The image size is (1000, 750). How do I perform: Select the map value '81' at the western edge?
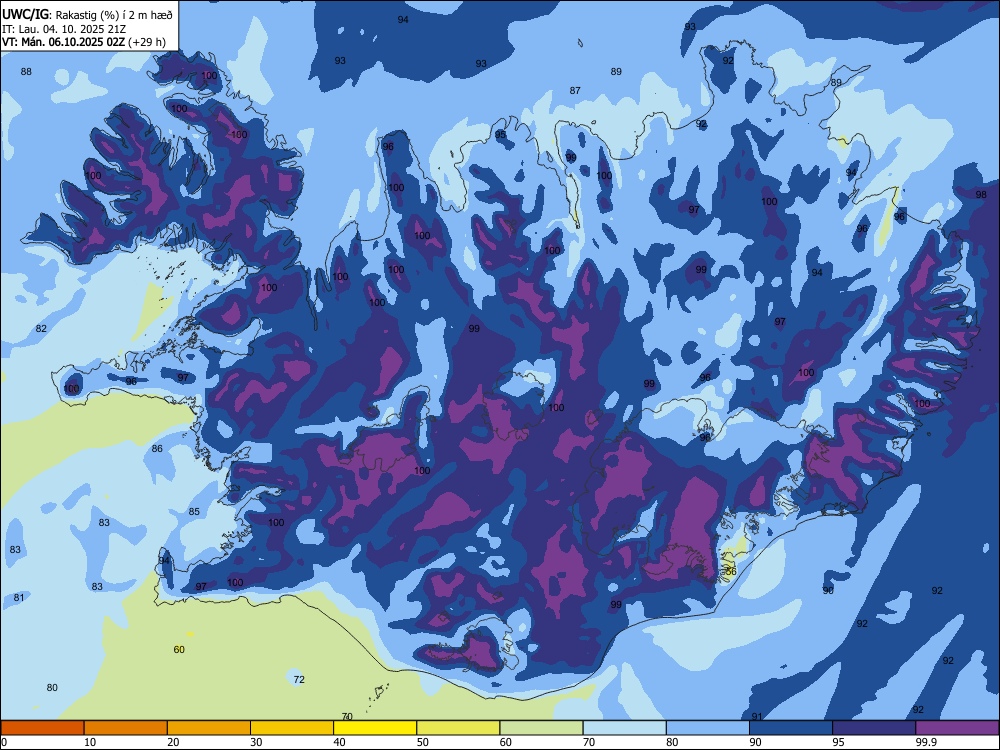(19, 598)
